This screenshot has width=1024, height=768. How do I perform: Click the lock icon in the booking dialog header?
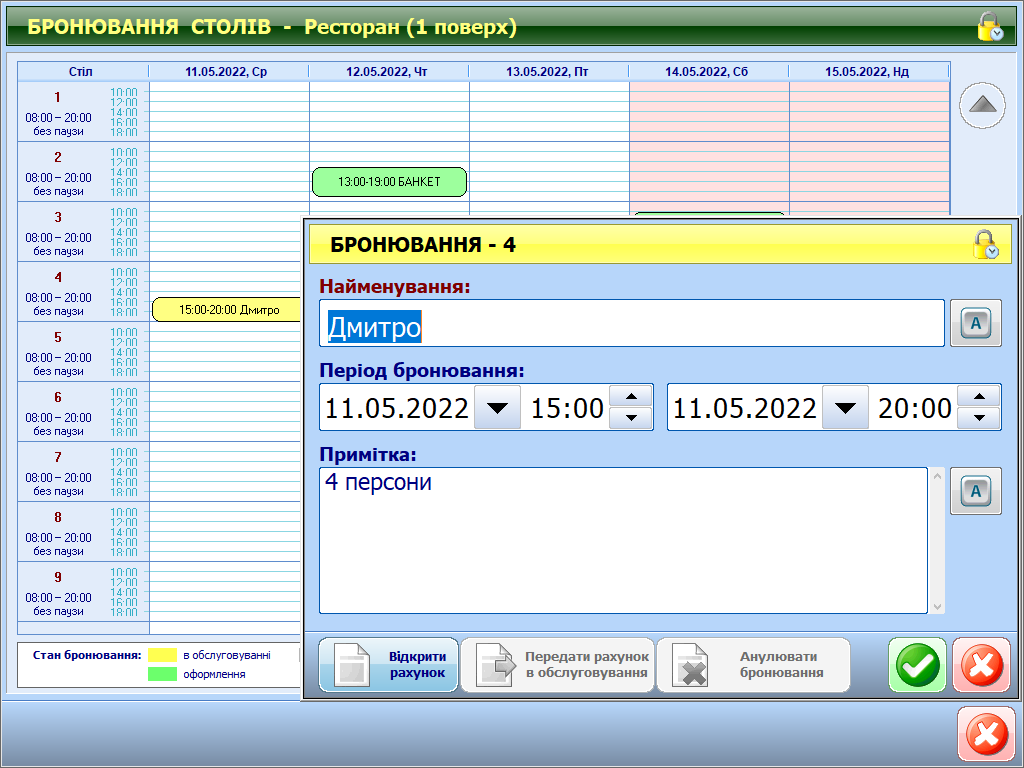click(x=985, y=245)
